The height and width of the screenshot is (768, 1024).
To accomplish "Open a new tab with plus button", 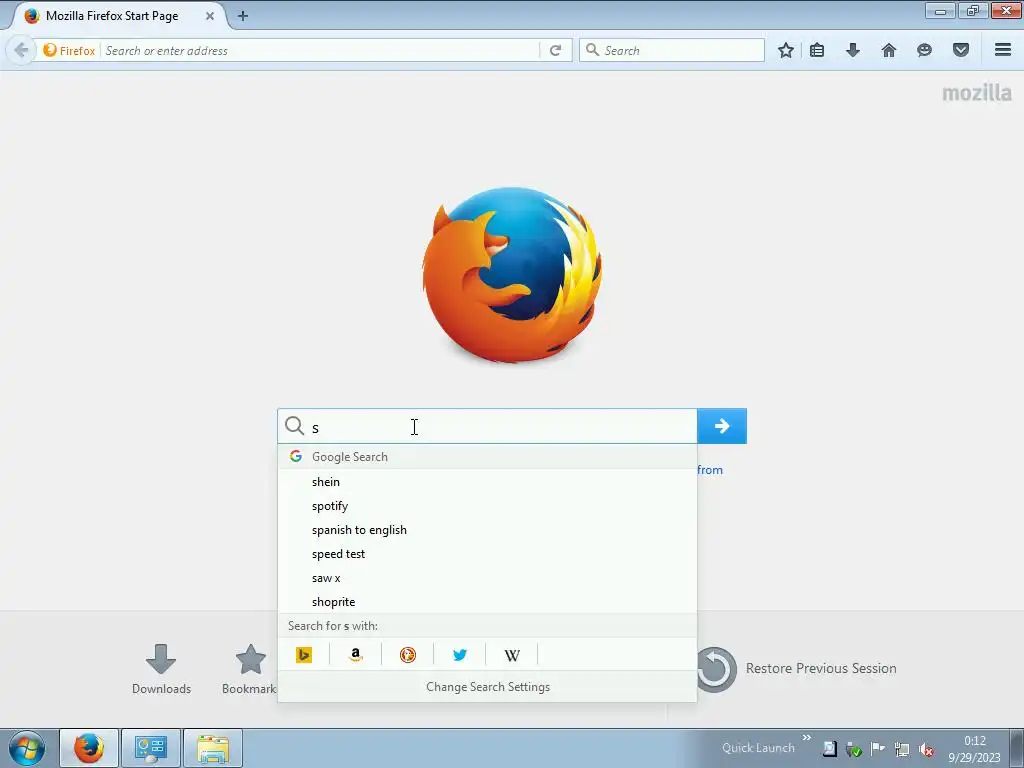I will tap(243, 16).
